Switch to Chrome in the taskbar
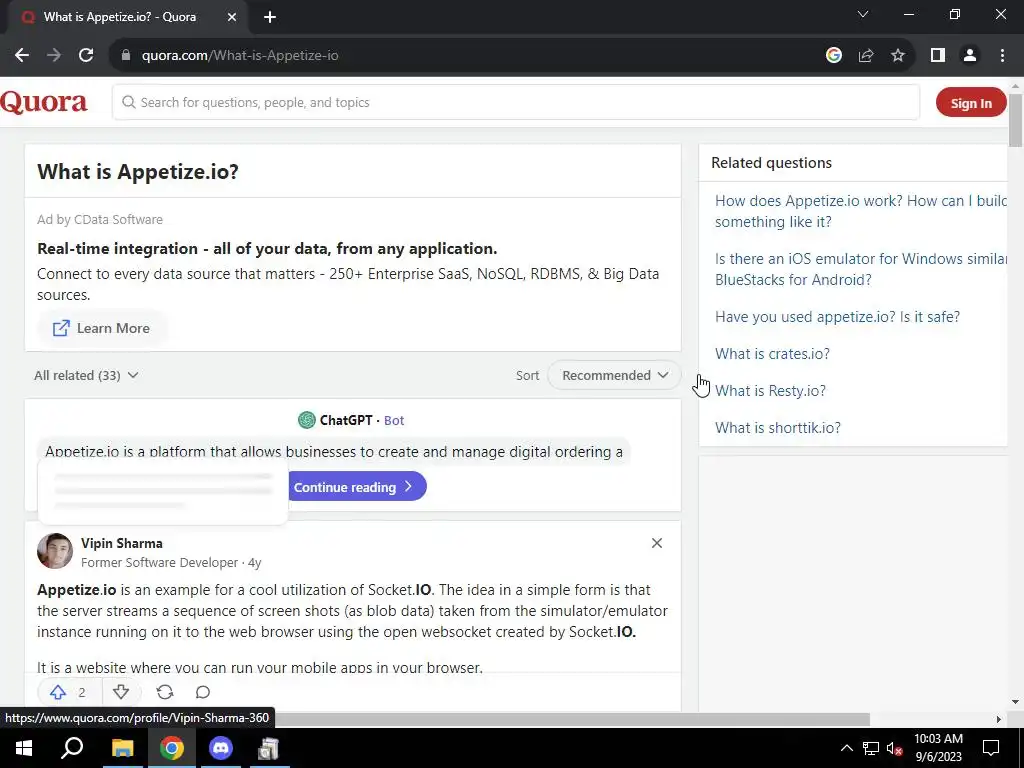Screen dimensions: 1024x768 tap(172, 748)
